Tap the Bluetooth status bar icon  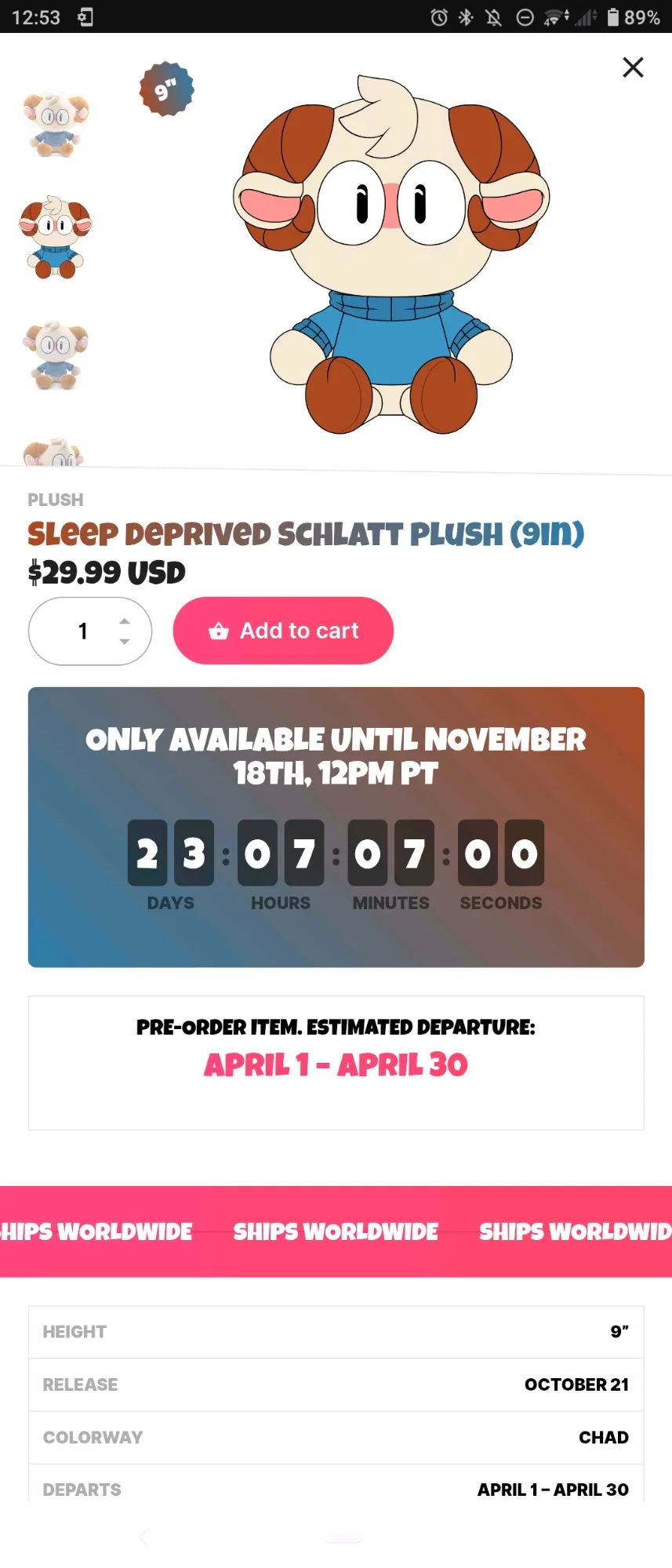click(466, 17)
